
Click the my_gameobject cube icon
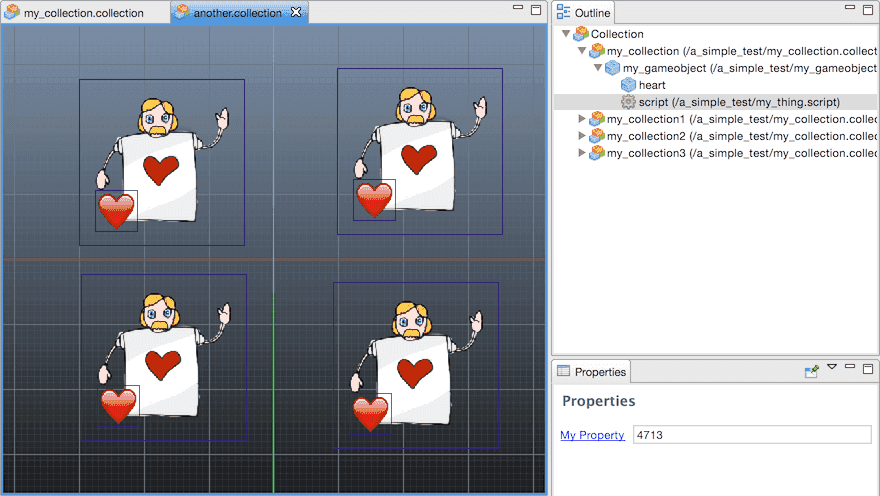point(612,68)
